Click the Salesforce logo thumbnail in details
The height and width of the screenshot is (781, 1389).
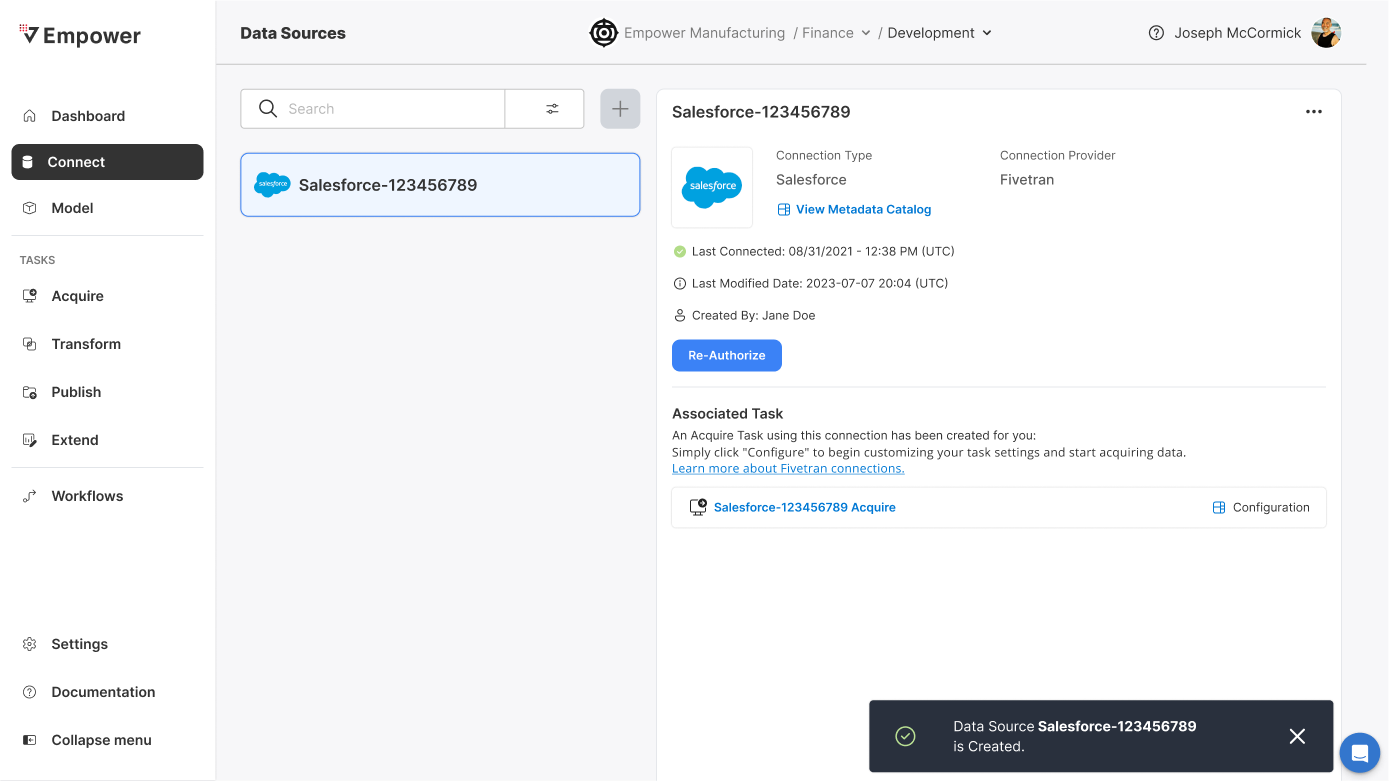[712, 187]
